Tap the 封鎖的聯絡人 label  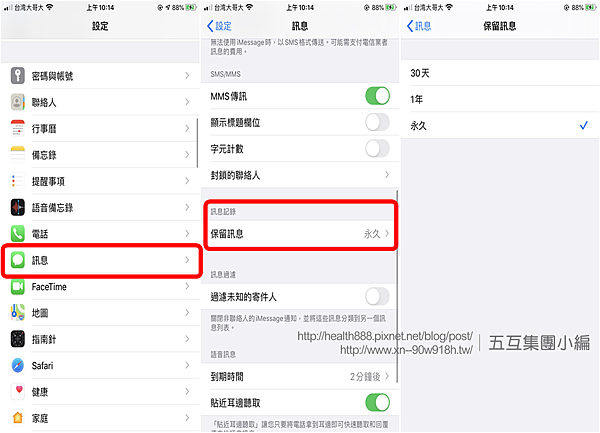coord(235,175)
